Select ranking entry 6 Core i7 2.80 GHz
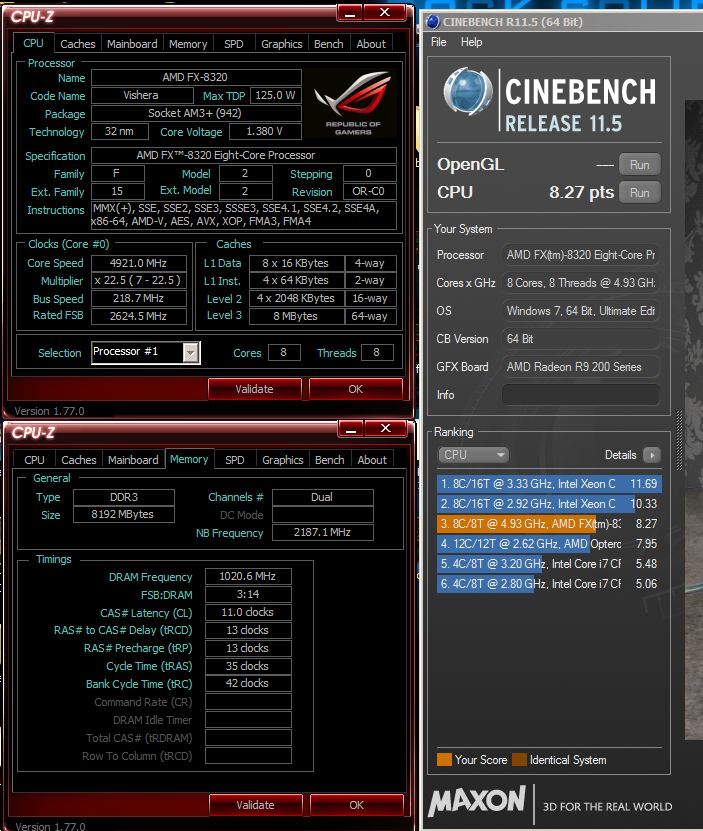 point(549,584)
